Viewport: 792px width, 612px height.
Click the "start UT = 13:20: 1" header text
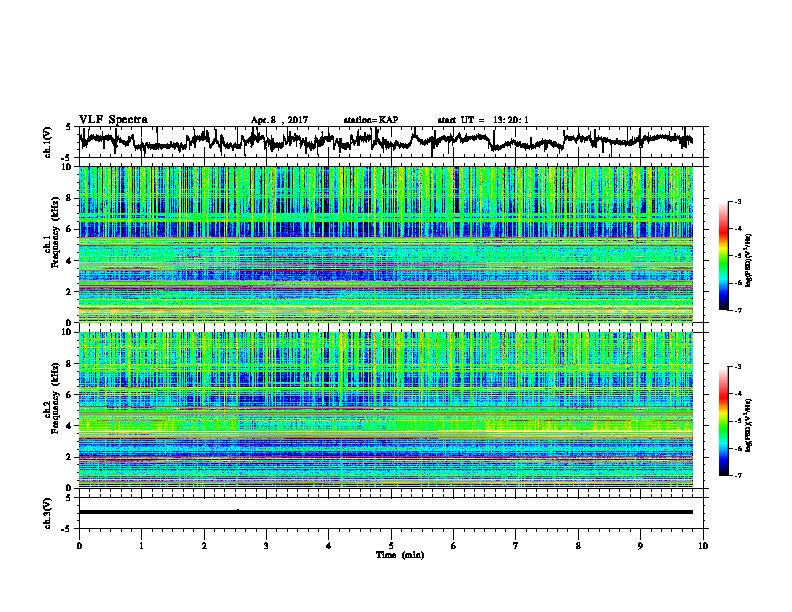point(483,120)
